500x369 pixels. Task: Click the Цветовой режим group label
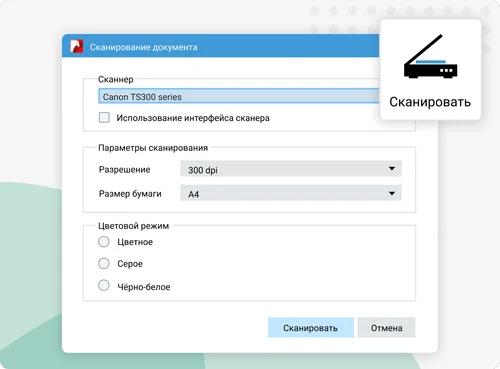pyautogui.click(x=133, y=226)
